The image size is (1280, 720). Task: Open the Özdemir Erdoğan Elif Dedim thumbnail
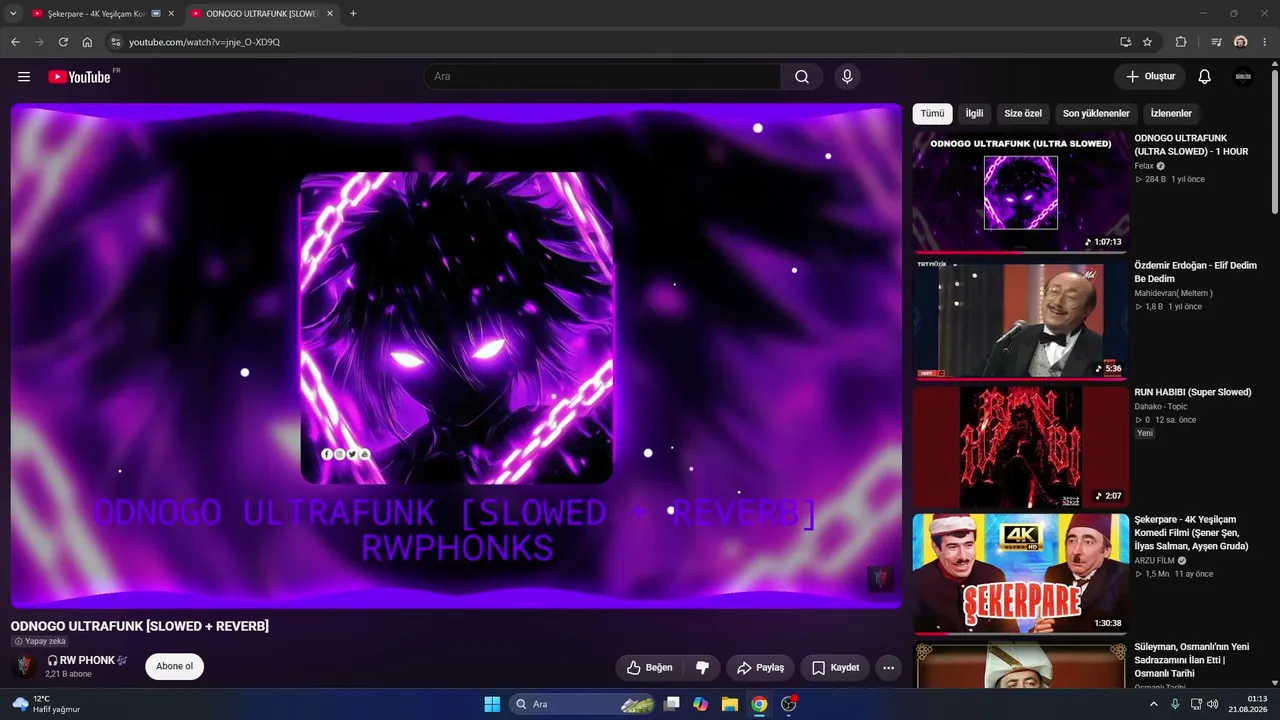(1021, 320)
